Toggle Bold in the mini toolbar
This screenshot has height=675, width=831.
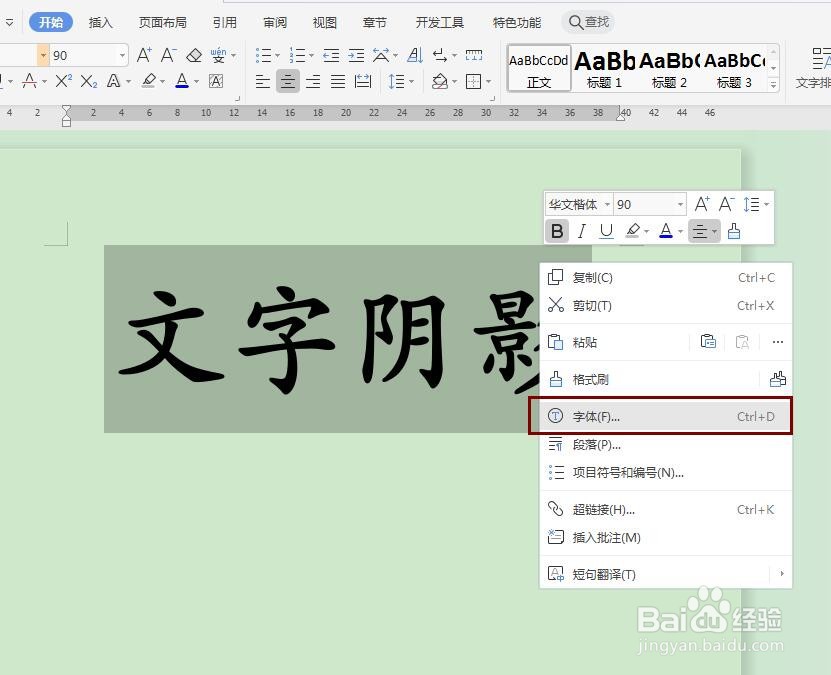click(557, 231)
